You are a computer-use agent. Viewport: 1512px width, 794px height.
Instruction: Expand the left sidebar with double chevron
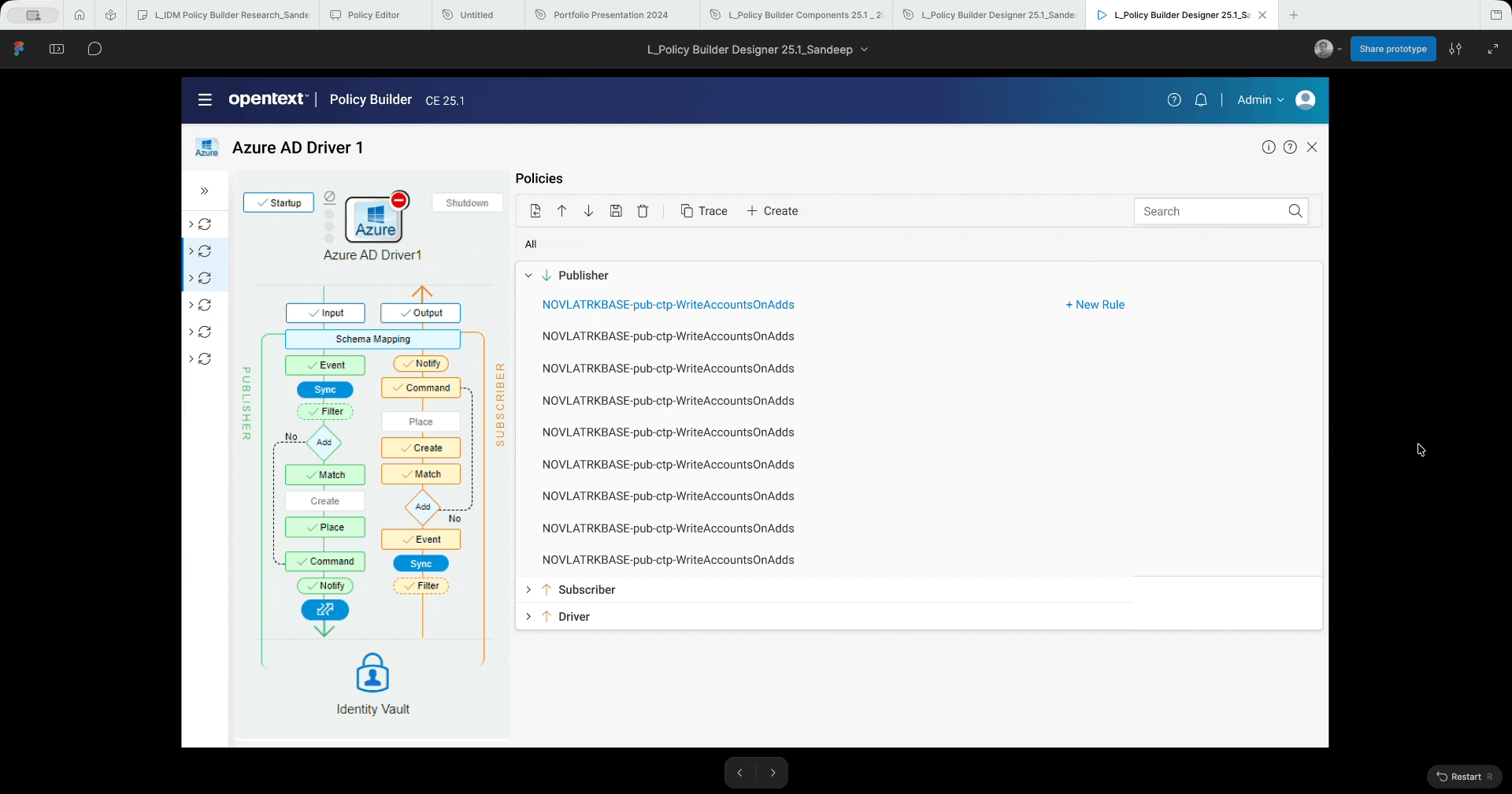pos(205,191)
